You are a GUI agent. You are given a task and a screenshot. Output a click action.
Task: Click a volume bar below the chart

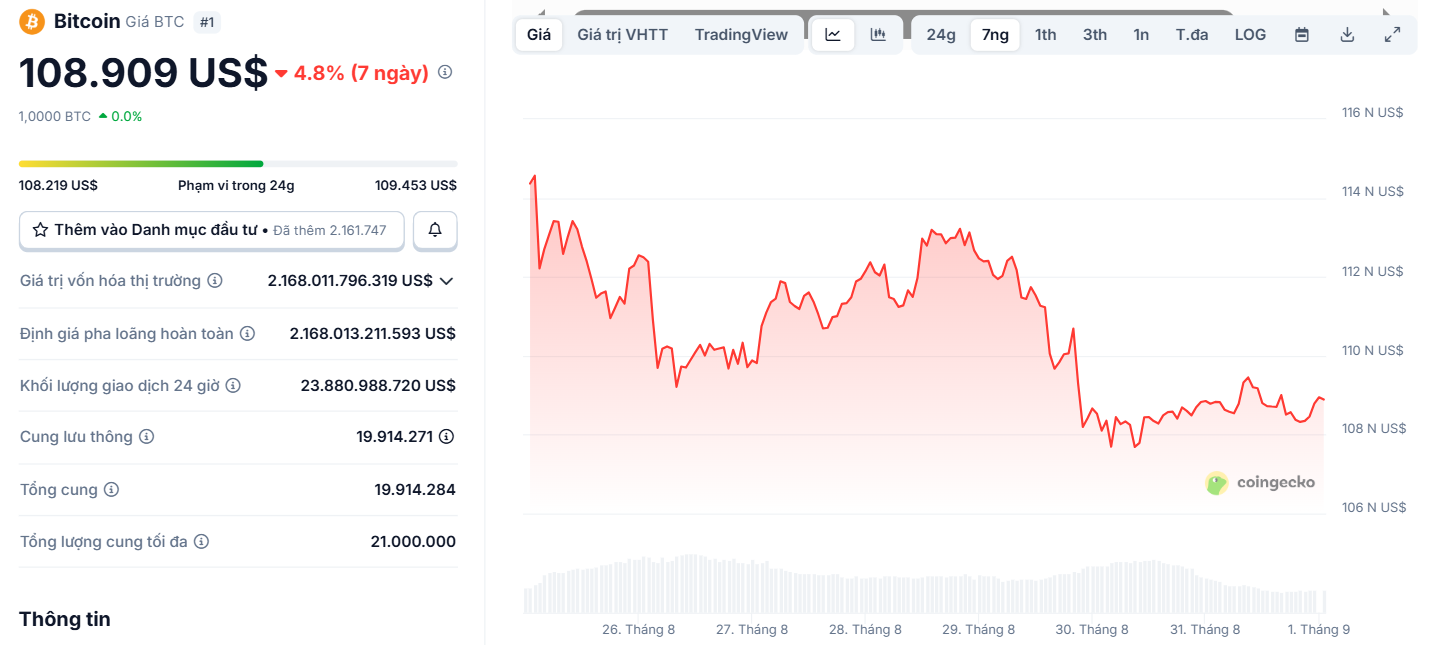coord(900,585)
